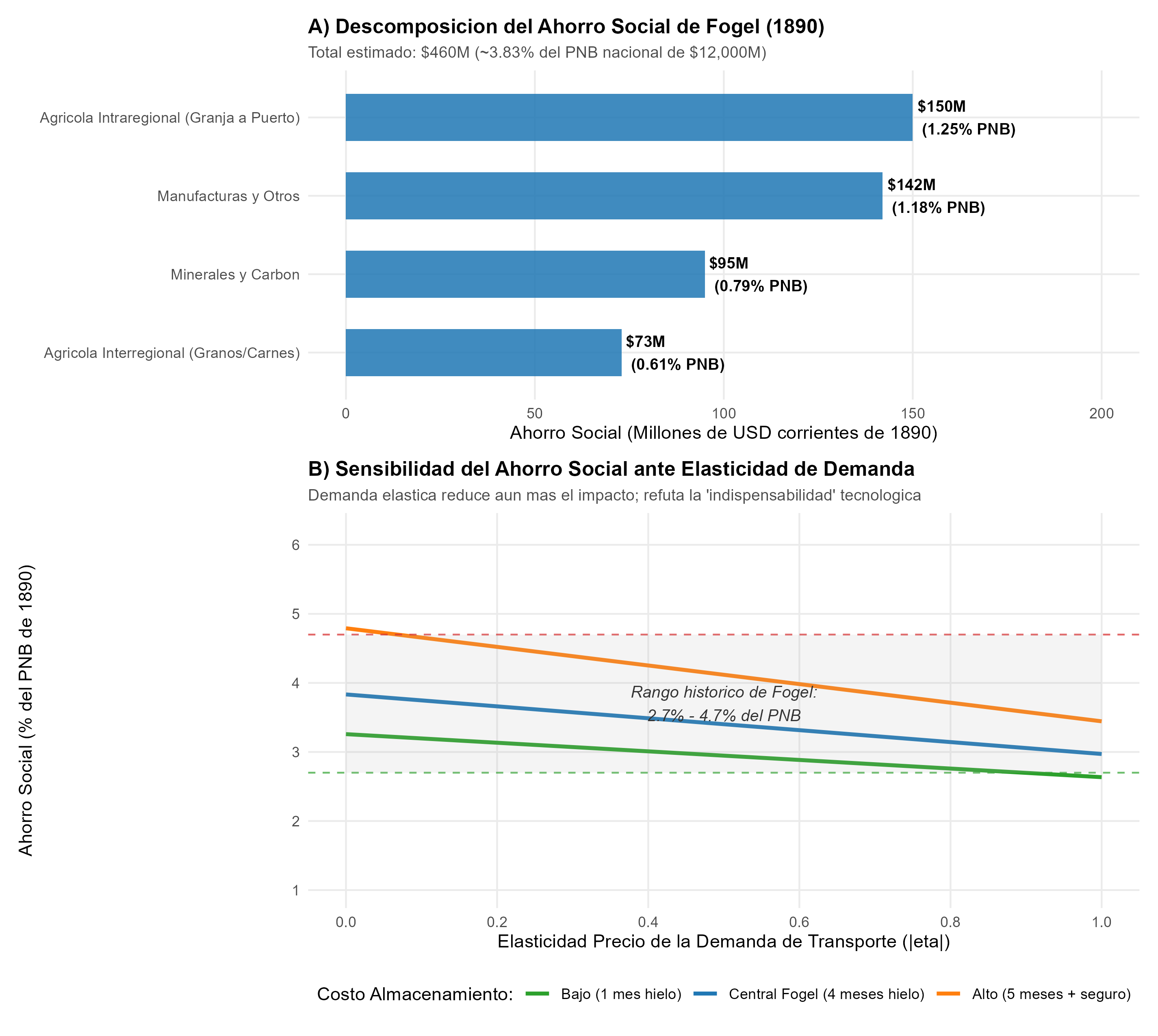The width and height of the screenshot is (1158, 1036).
Task: Click 'Central Fogel (4 meses hielo)' legend label
Action: pyautogui.click(x=827, y=994)
